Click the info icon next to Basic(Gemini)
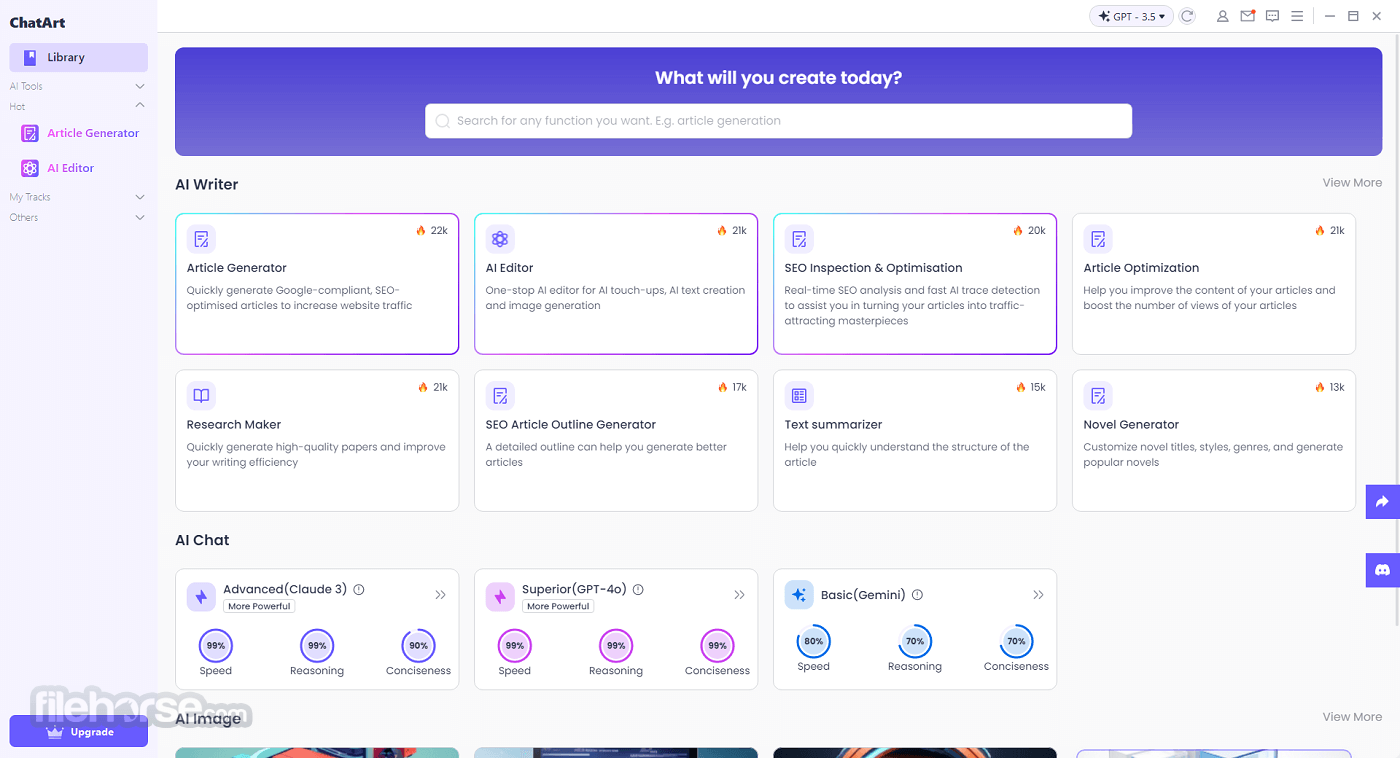Viewport: 1400px width, 758px height. (917, 595)
